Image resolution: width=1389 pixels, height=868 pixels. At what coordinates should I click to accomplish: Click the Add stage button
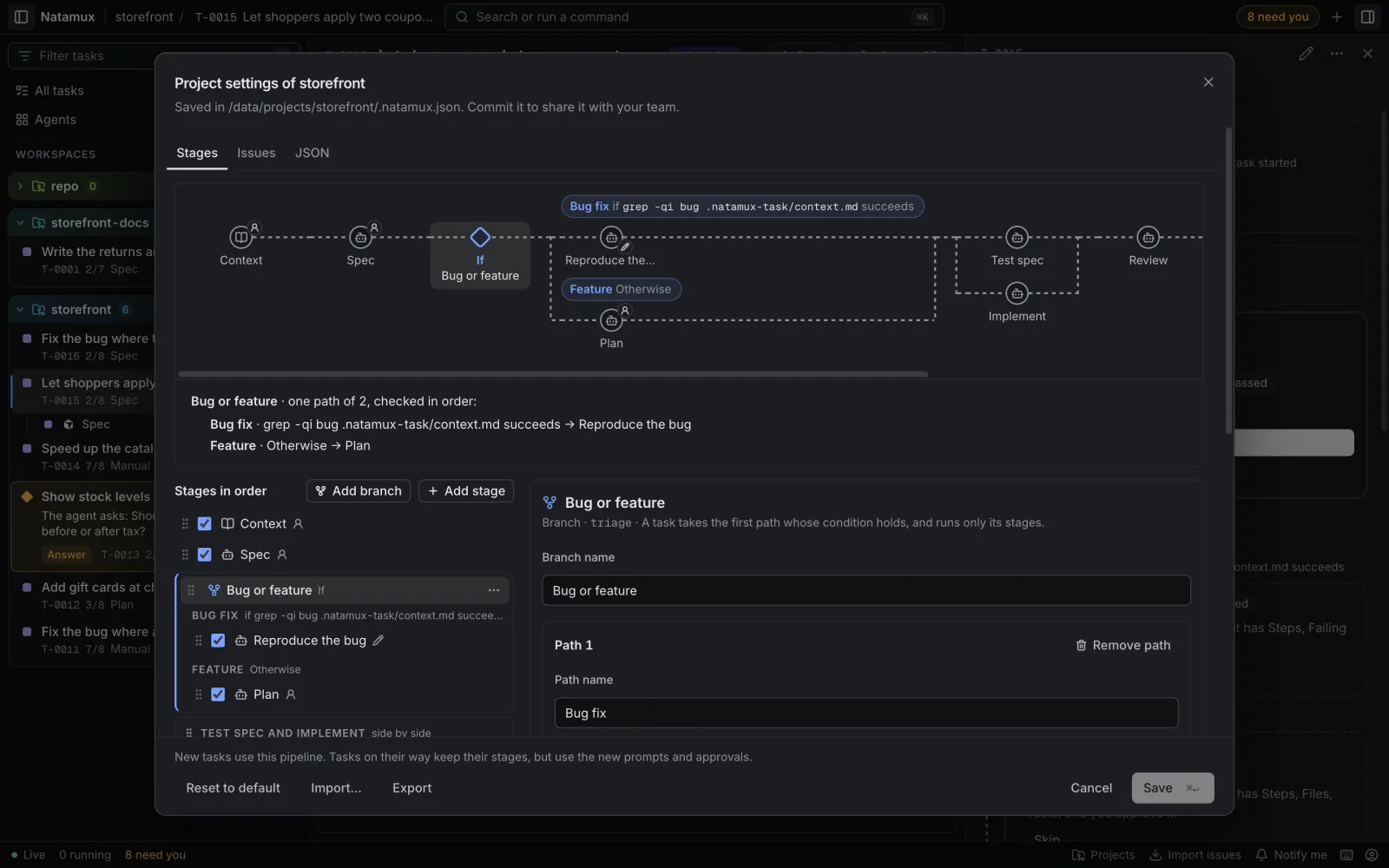click(466, 491)
